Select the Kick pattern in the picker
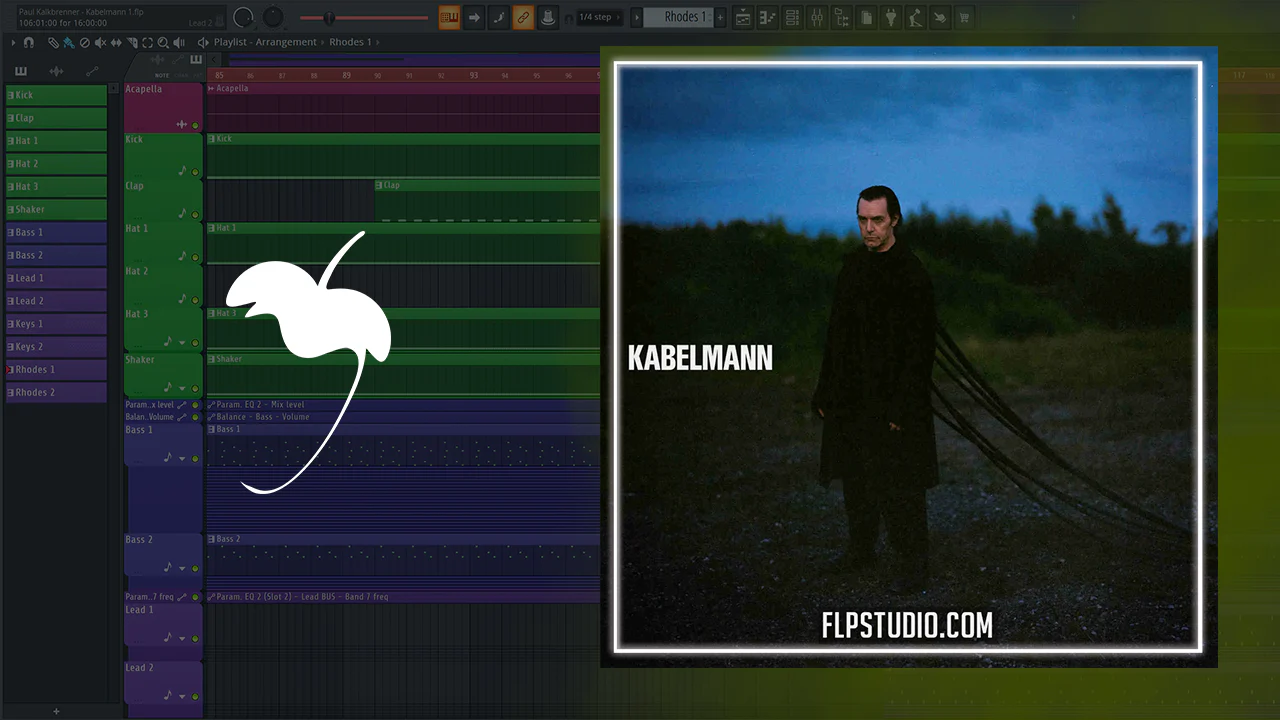This screenshot has width=1280, height=720. coord(56,95)
